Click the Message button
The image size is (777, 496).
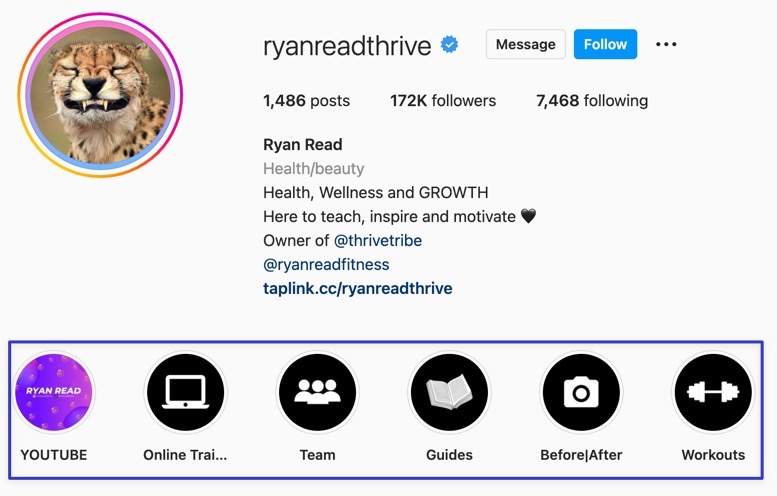point(526,44)
